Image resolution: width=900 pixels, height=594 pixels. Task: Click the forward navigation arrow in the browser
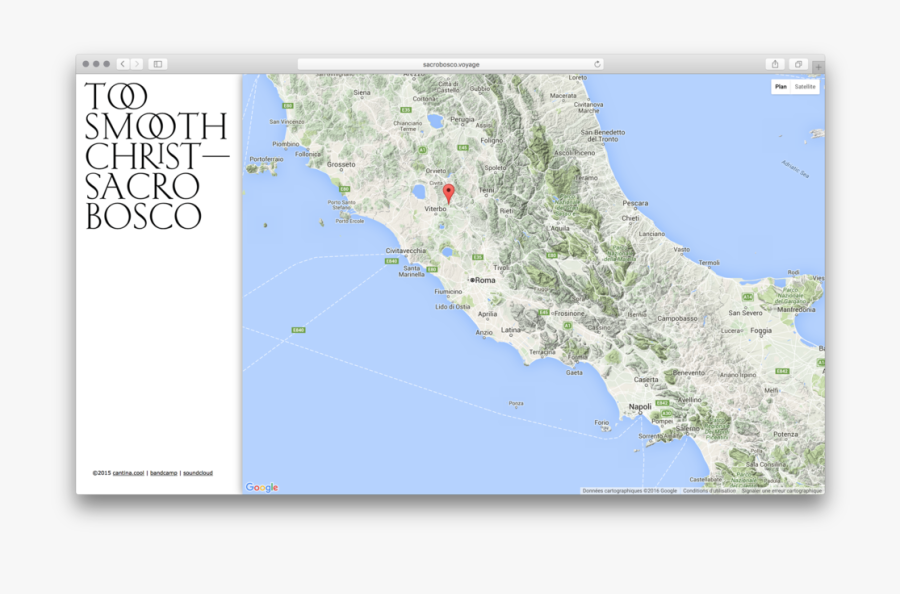coord(135,63)
